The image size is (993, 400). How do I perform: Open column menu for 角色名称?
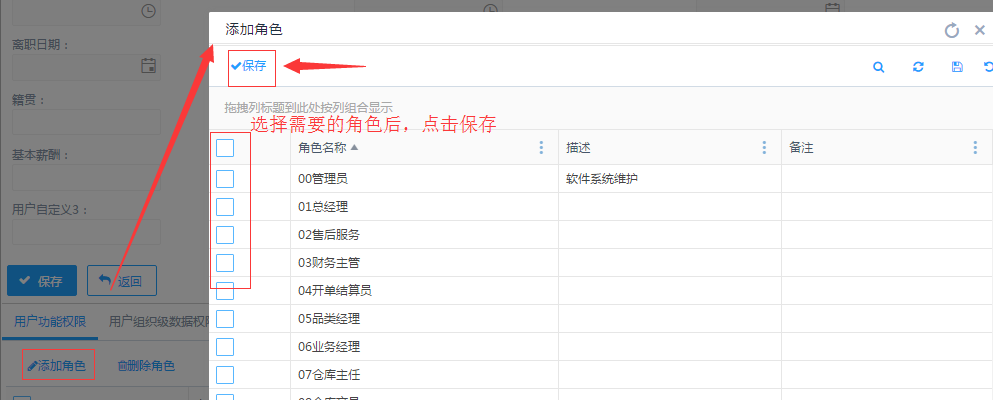pyautogui.click(x=542, y=148)
